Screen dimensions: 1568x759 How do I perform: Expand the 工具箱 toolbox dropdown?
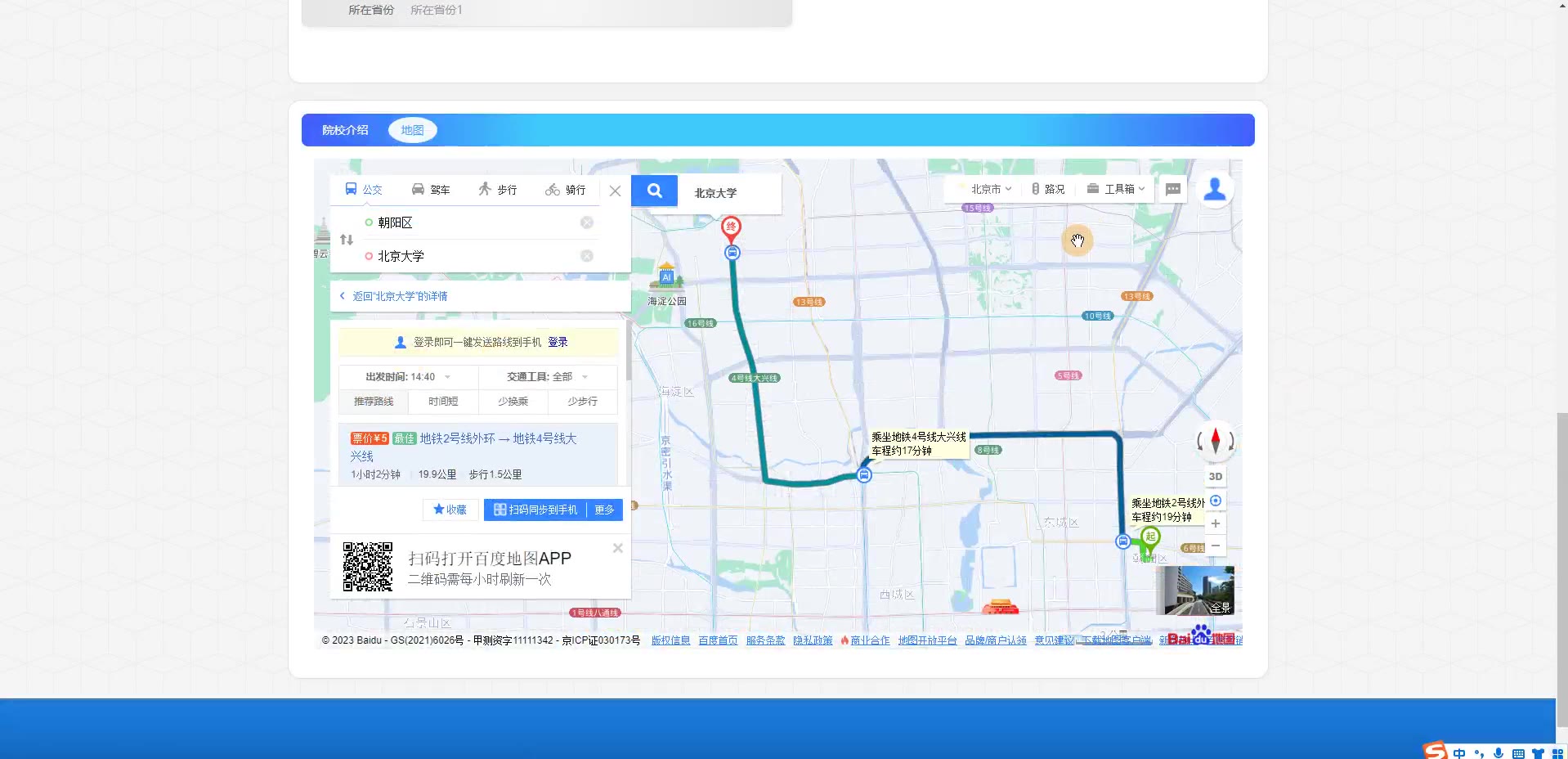pyautogui.click(x=1116, y=189)
